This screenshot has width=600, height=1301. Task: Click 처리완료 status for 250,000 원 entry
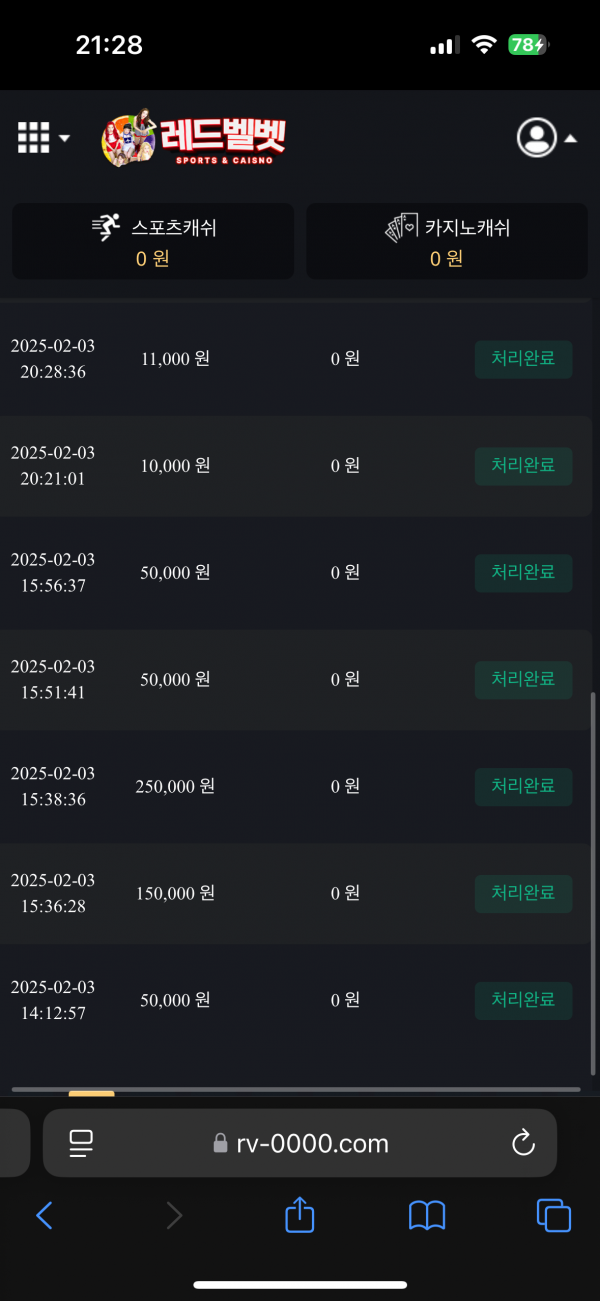[x=523, y=787]
